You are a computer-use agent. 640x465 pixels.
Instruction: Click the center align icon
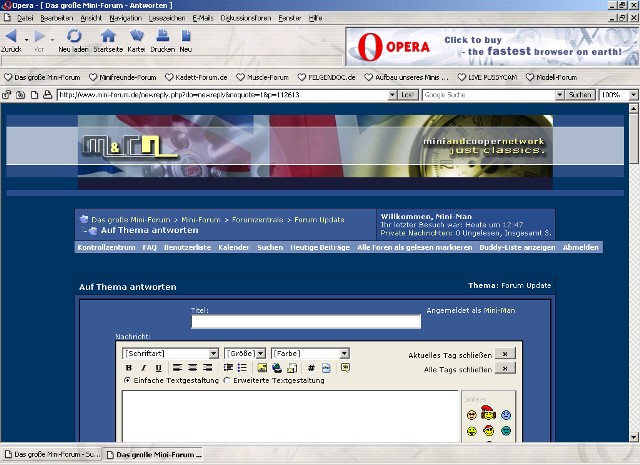191,368
